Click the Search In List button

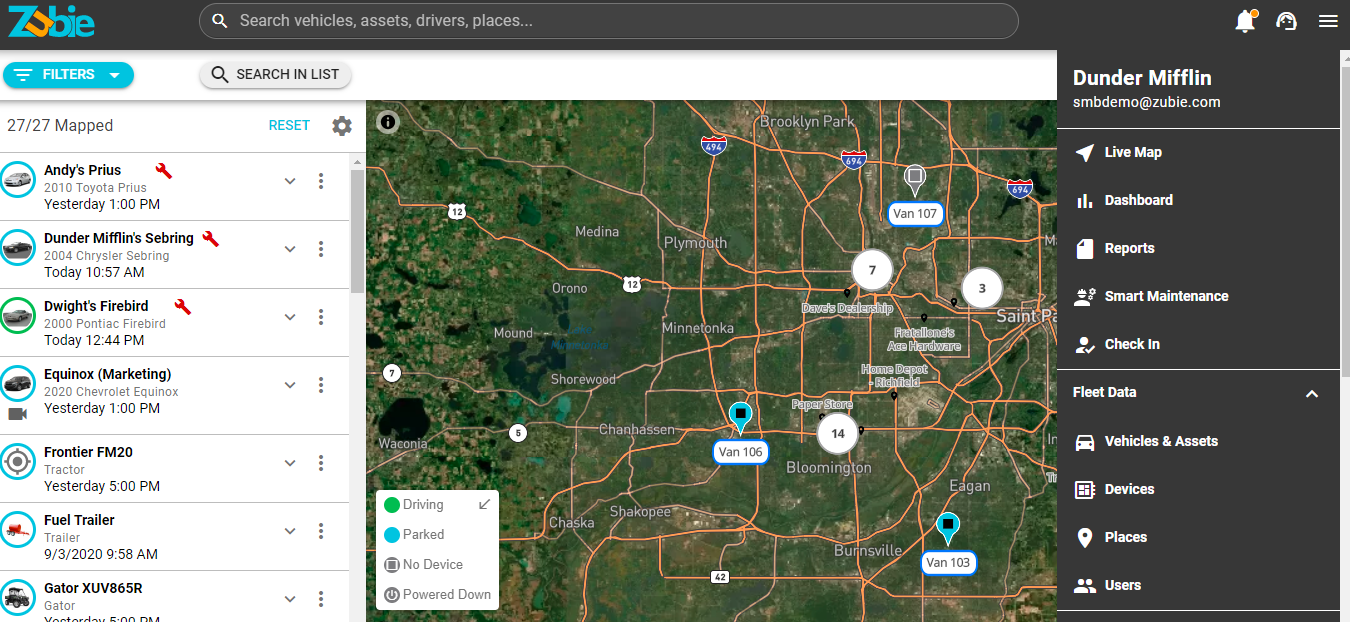click(x=276, y=75)
